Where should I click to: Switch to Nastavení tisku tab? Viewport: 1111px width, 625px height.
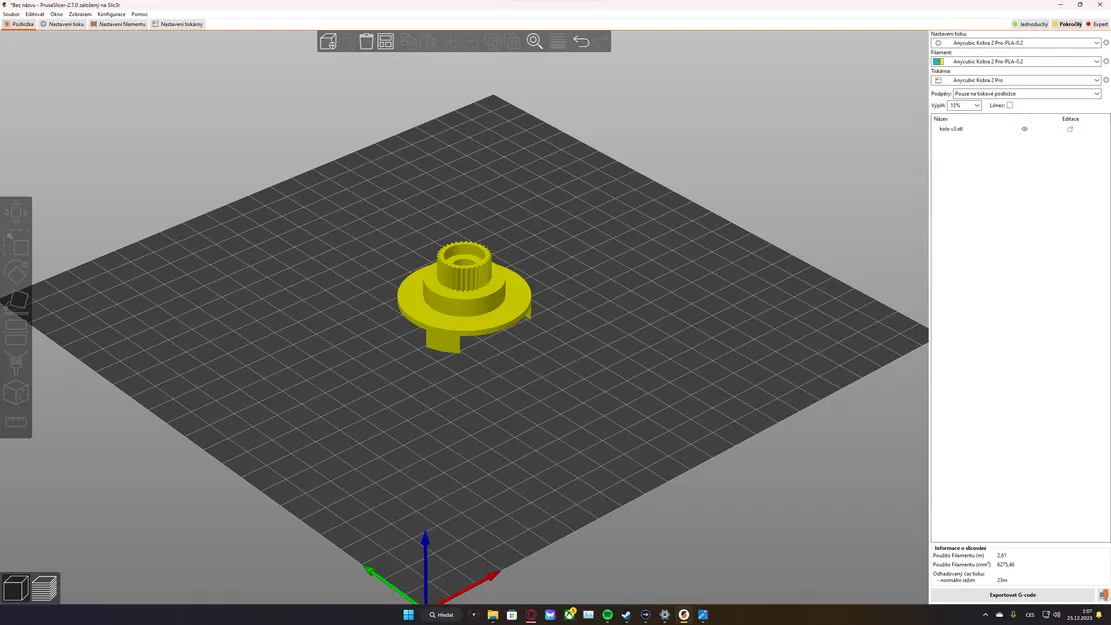[x=62, y=24]
